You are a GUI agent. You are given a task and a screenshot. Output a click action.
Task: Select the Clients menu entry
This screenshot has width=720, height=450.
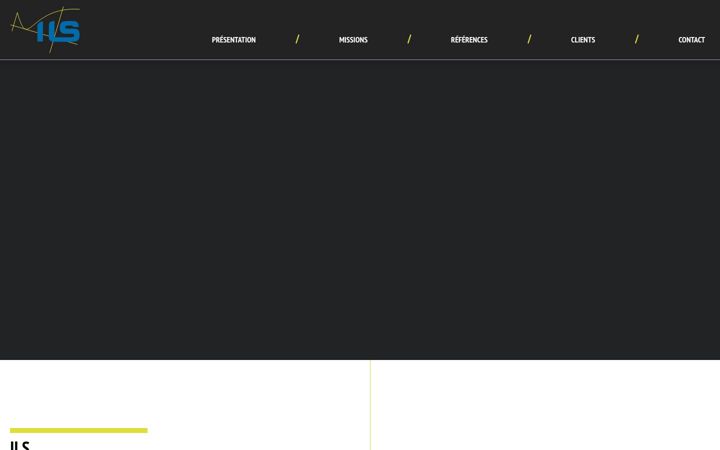[583, 40]
